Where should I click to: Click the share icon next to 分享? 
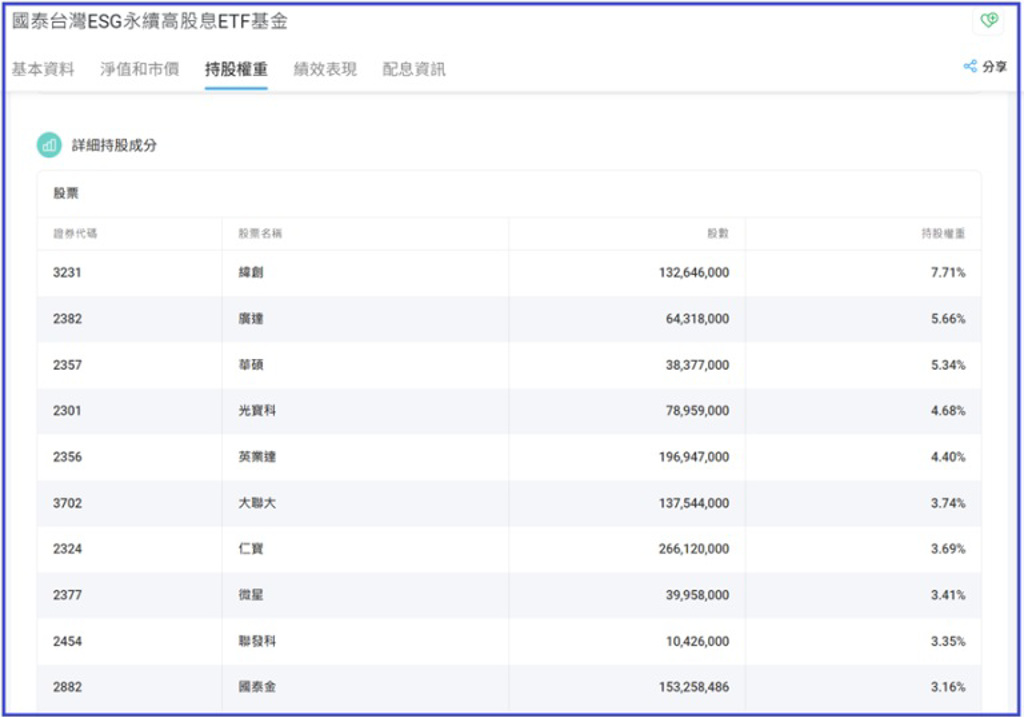pos(969,67)
